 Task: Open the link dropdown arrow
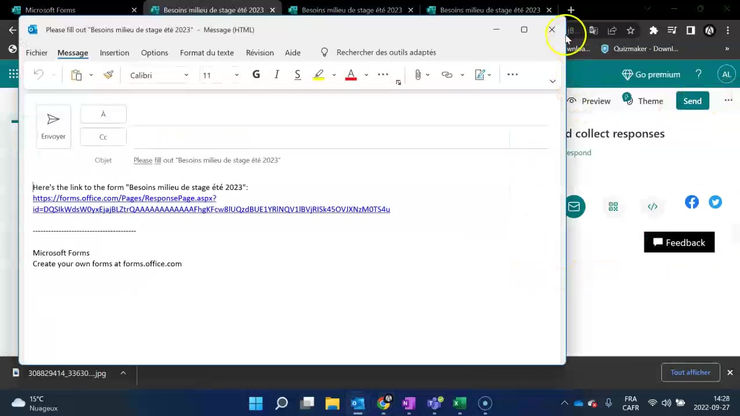tap(462, 75)
